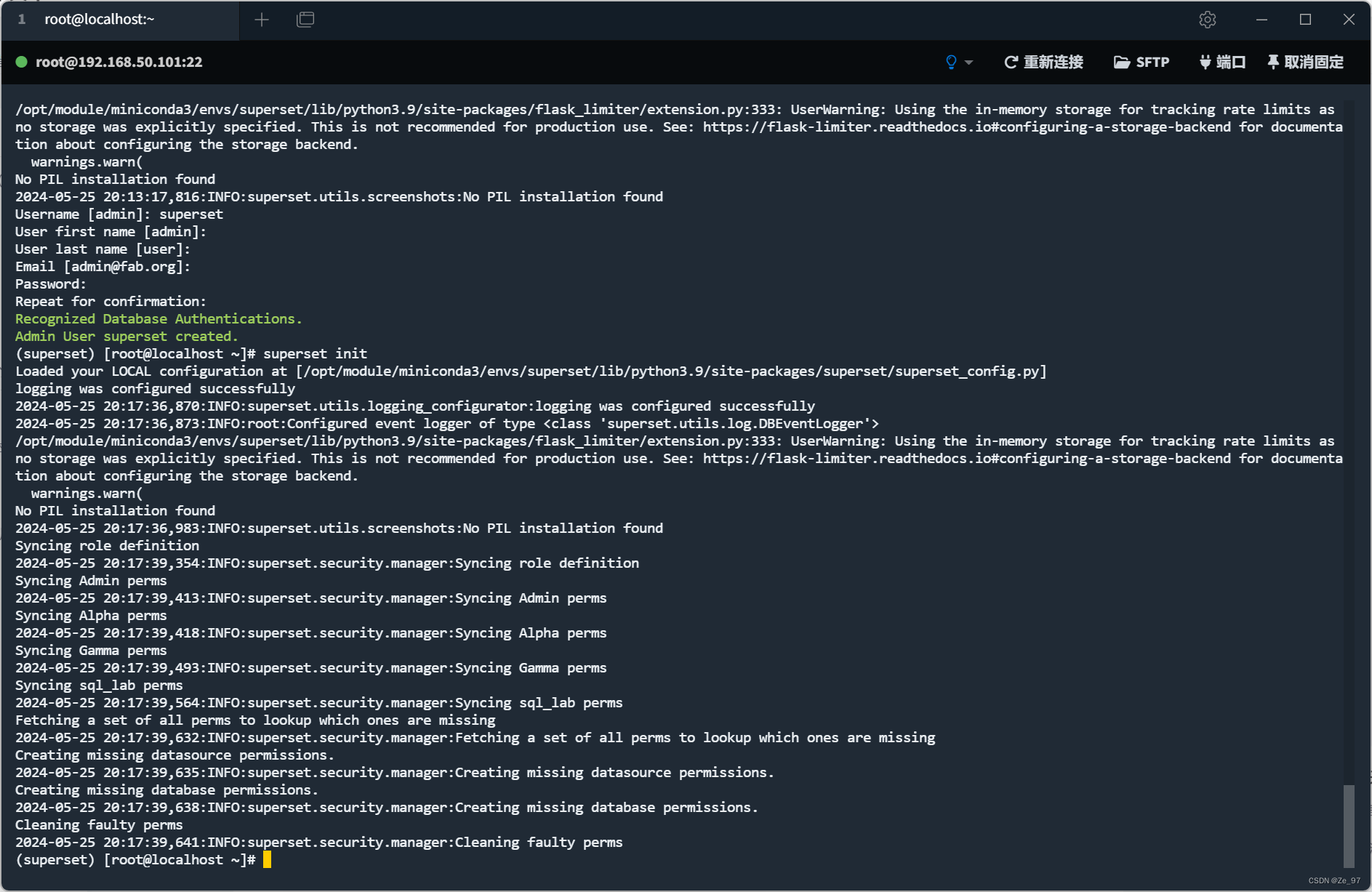Screen dimensions: 1372x892
Task: Click the pushpin icon next to 取消固定
Action: click(x=1272, y=63)
